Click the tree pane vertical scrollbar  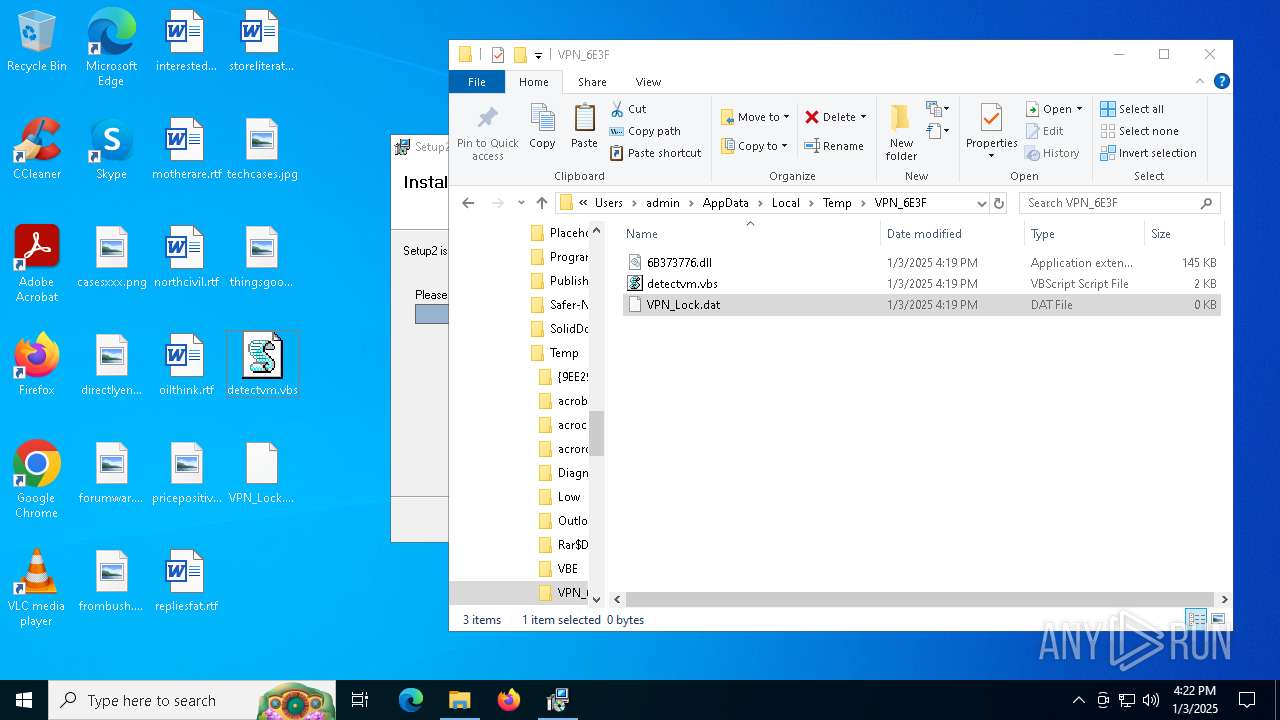(x=596, y=432)
